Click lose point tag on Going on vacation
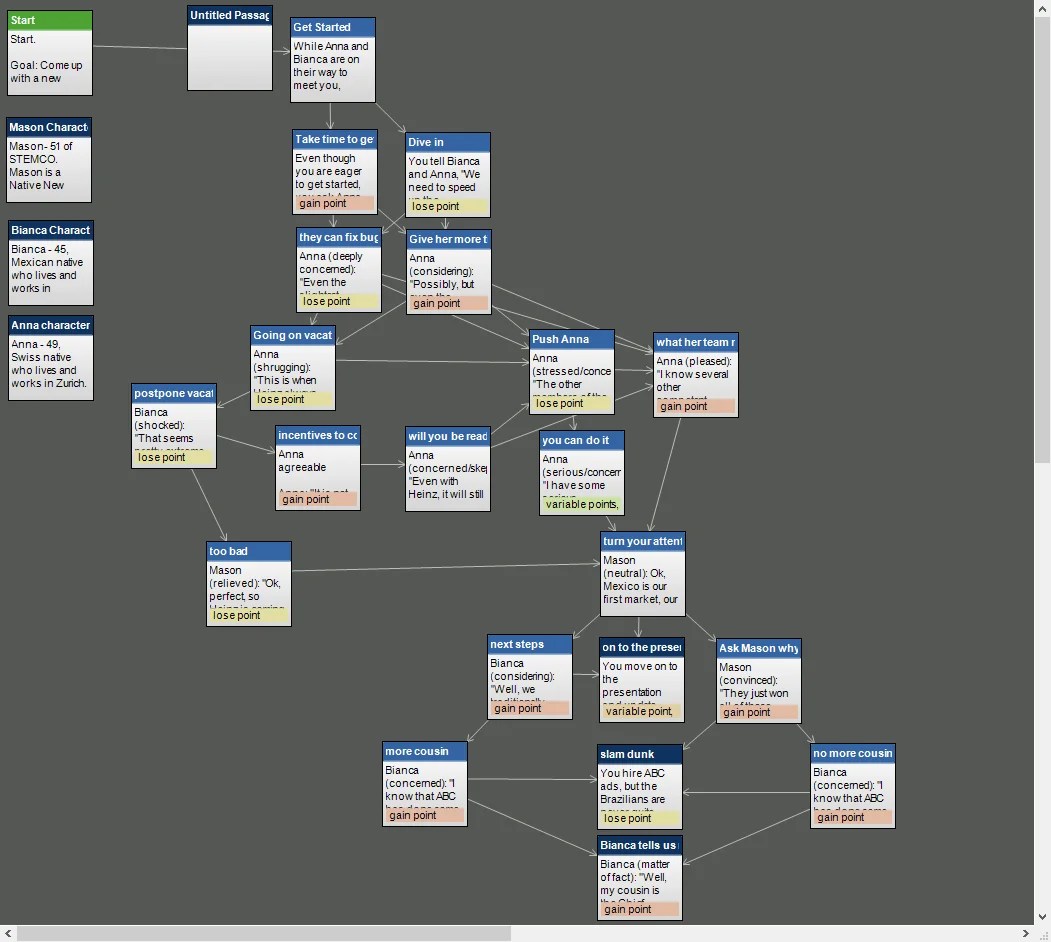Image resolution: width=1051 pixels, height=942 pixels. pos(293,399)
